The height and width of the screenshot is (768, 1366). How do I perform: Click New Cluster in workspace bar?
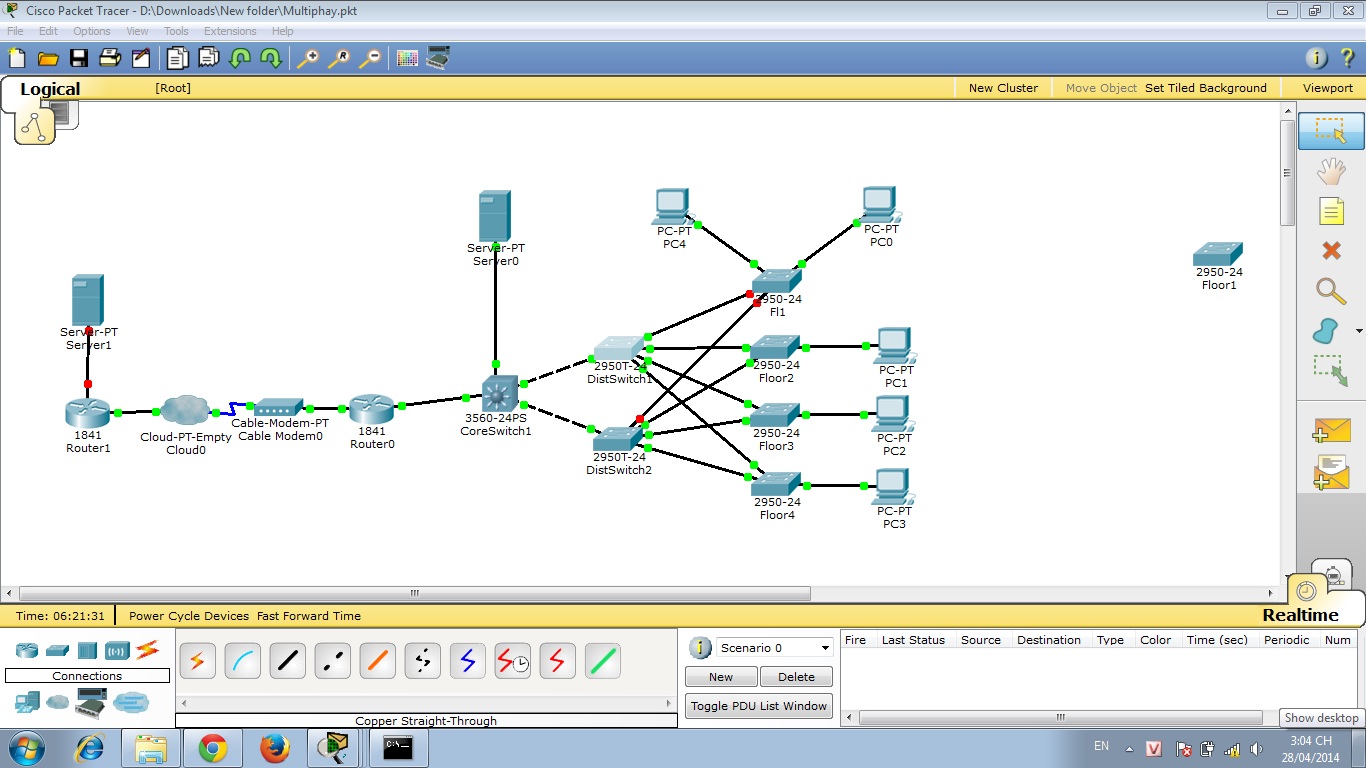[x=1003, y=88]
